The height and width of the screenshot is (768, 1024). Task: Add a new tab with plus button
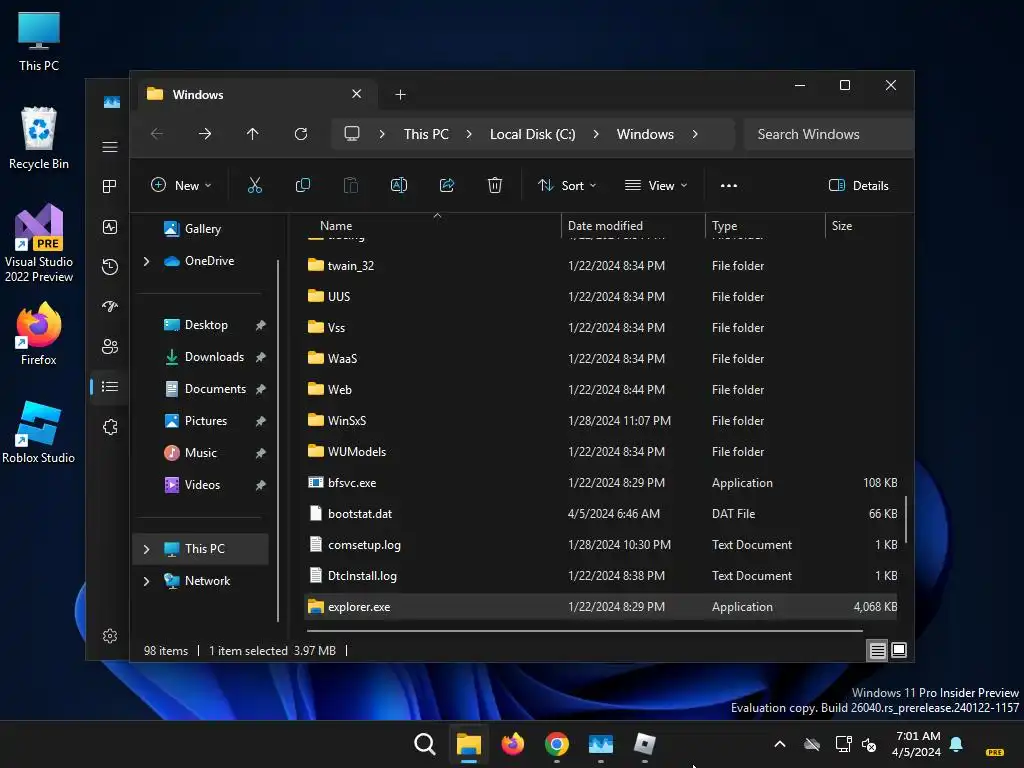coord(400,95)
